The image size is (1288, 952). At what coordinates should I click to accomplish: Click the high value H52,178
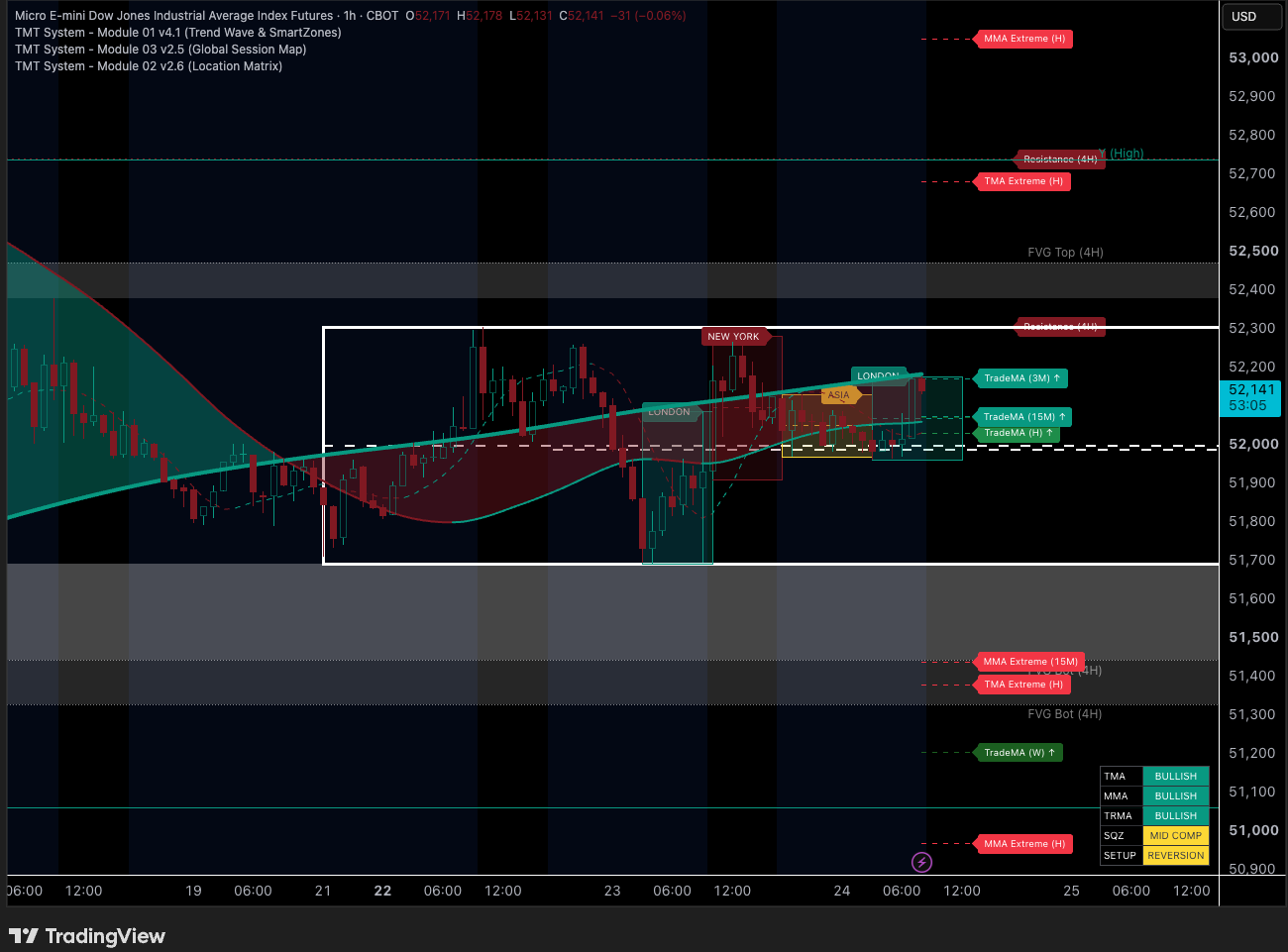pyautogui.click(x=480, y=16)
